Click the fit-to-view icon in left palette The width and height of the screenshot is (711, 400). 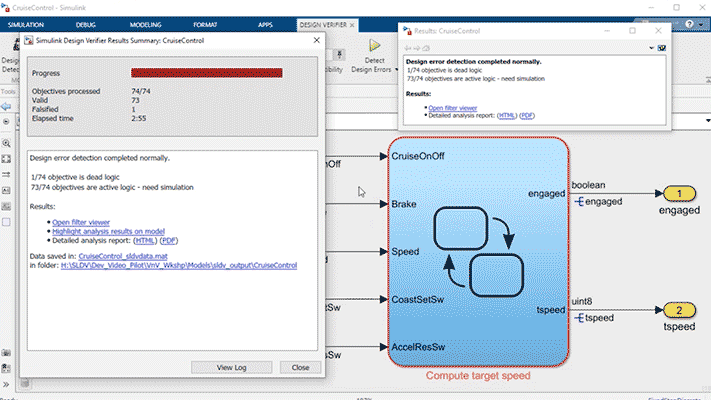[x=7, y=158]
